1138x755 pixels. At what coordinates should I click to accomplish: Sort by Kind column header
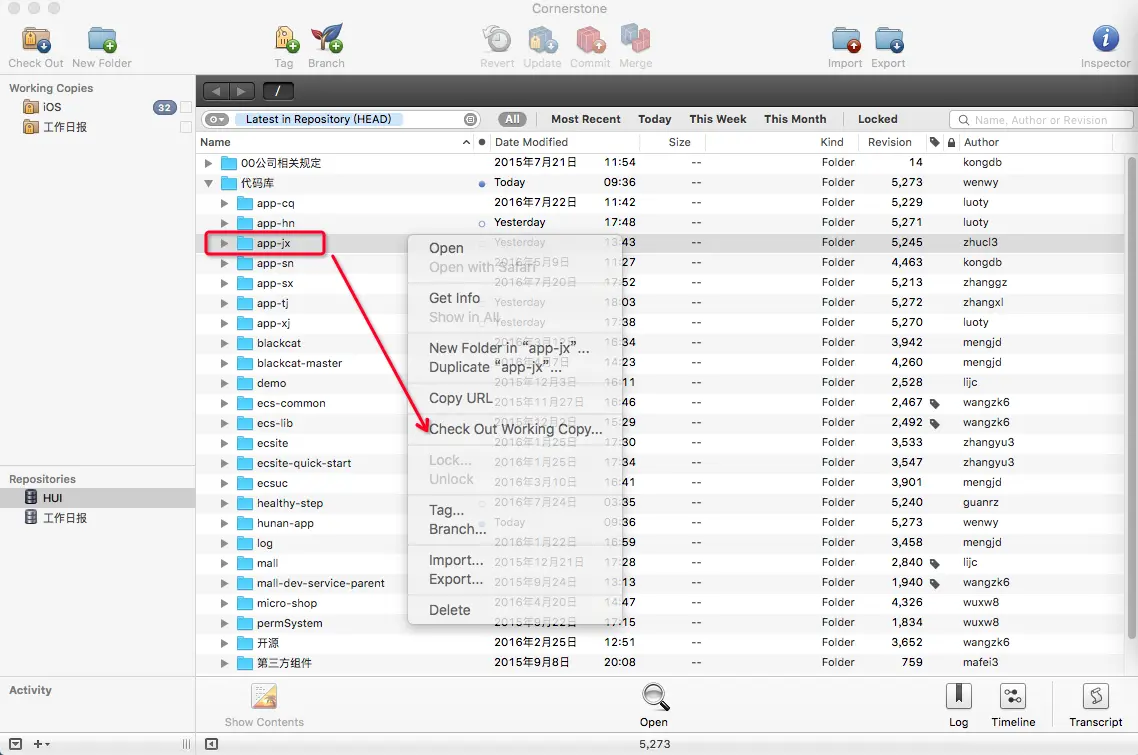click(x=832, y=142)
